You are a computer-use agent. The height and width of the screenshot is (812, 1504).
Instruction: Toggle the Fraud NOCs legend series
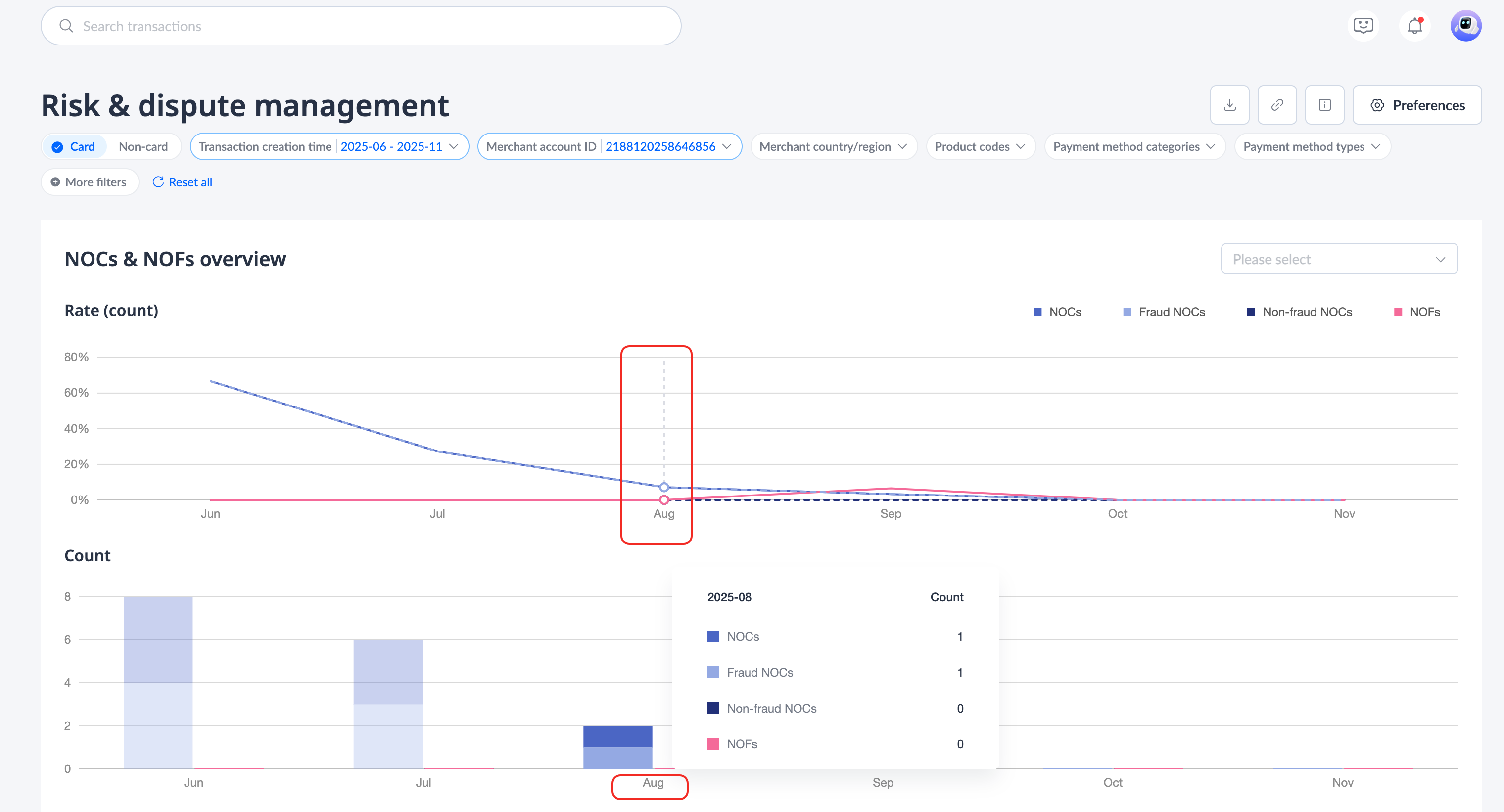1164,312
